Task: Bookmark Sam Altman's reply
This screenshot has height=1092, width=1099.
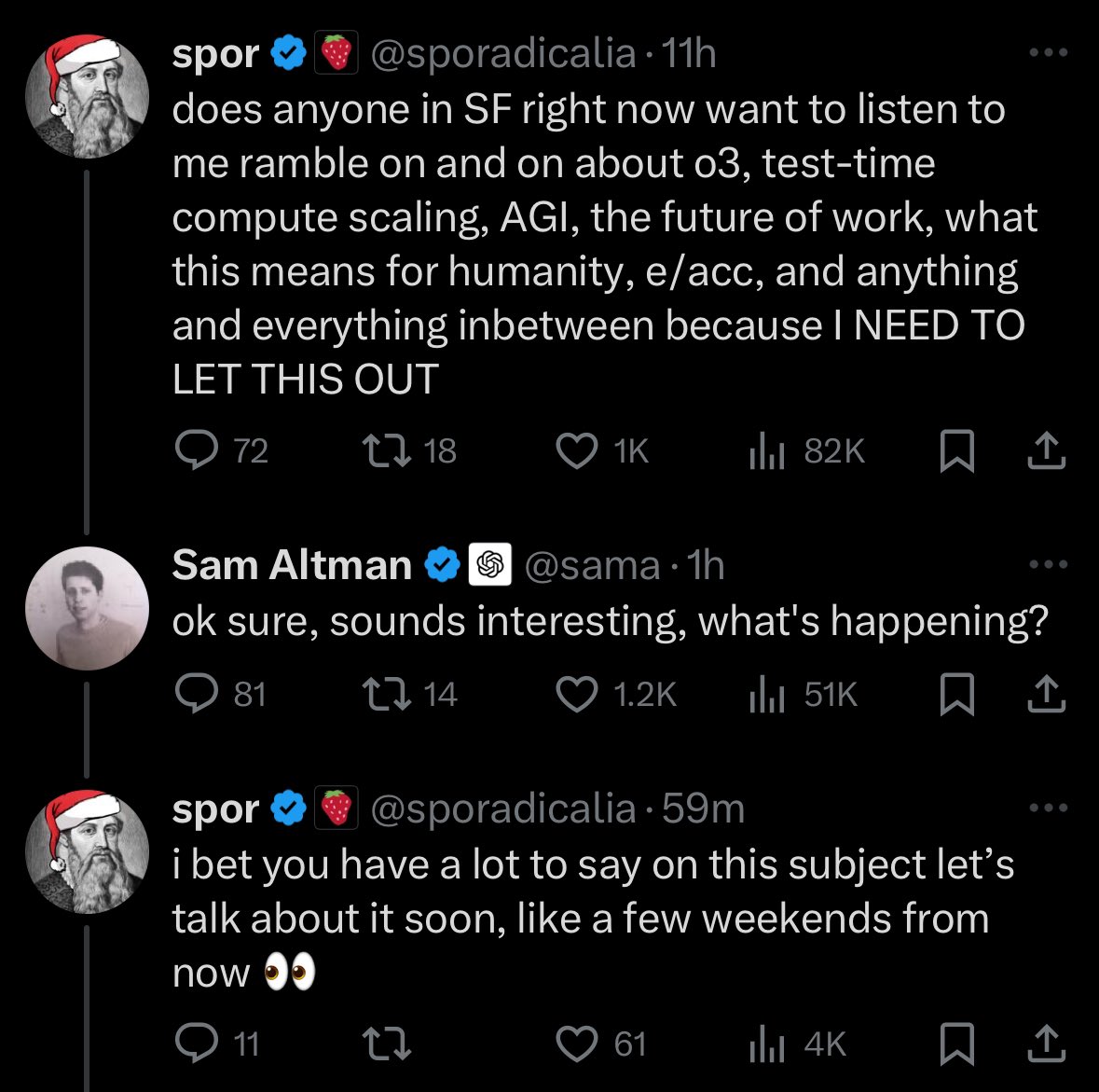Action: [956, 695]
